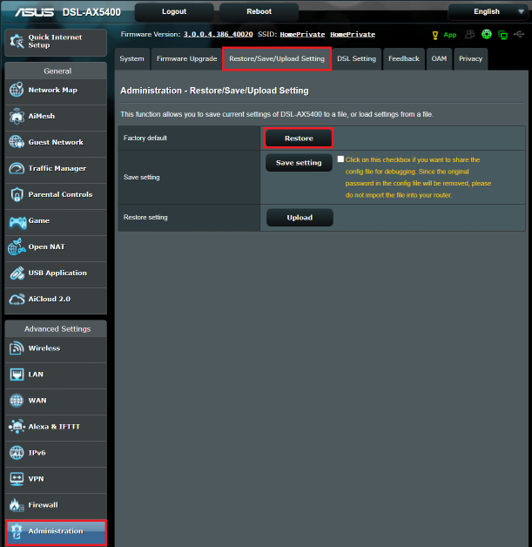Click the USB Application icon
Viewport: 532px width, 547px height.
click(x=16, y=273)
